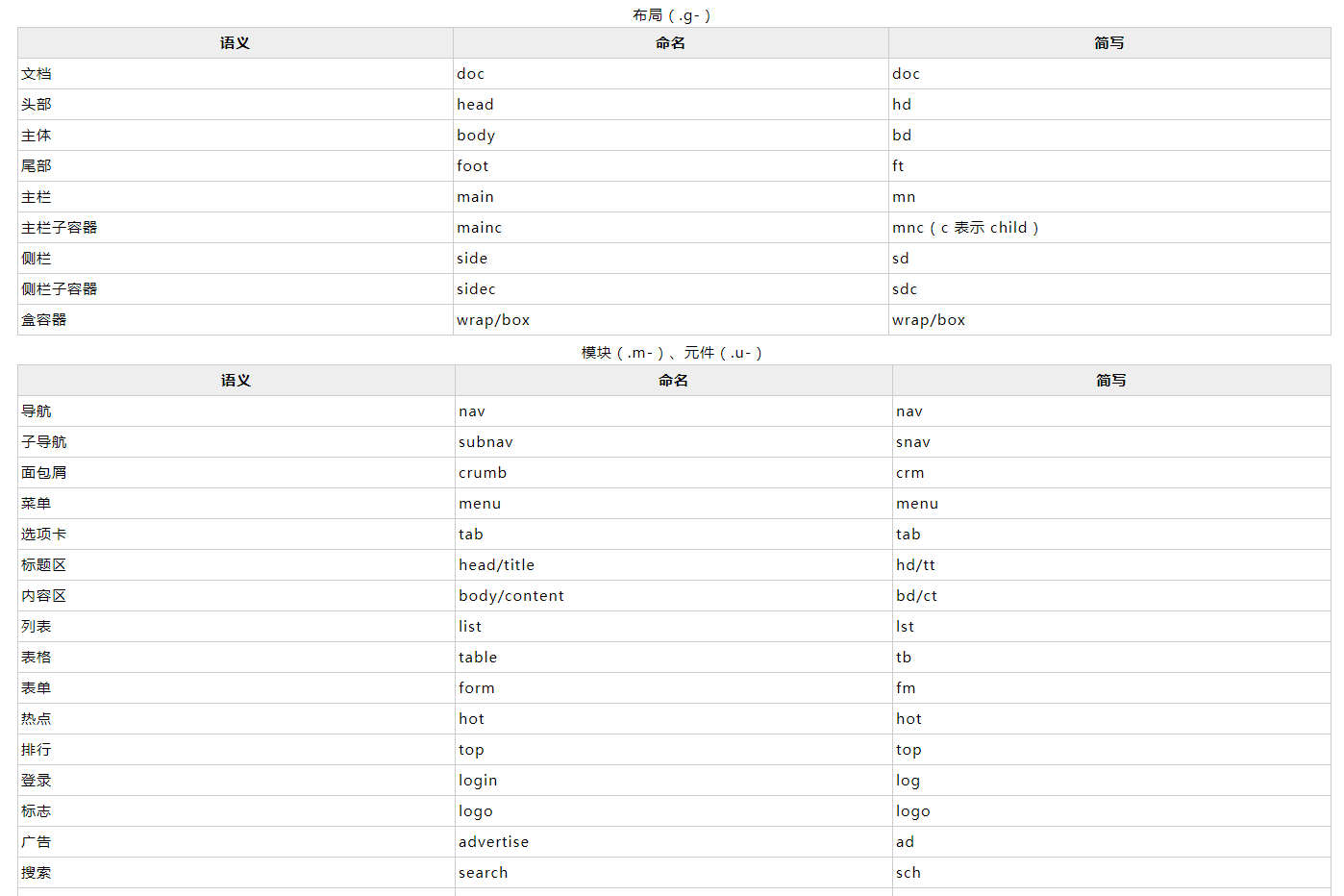Select the "search" naming cell
Viewport: 1344px width, 896px height.
point(483,873)
